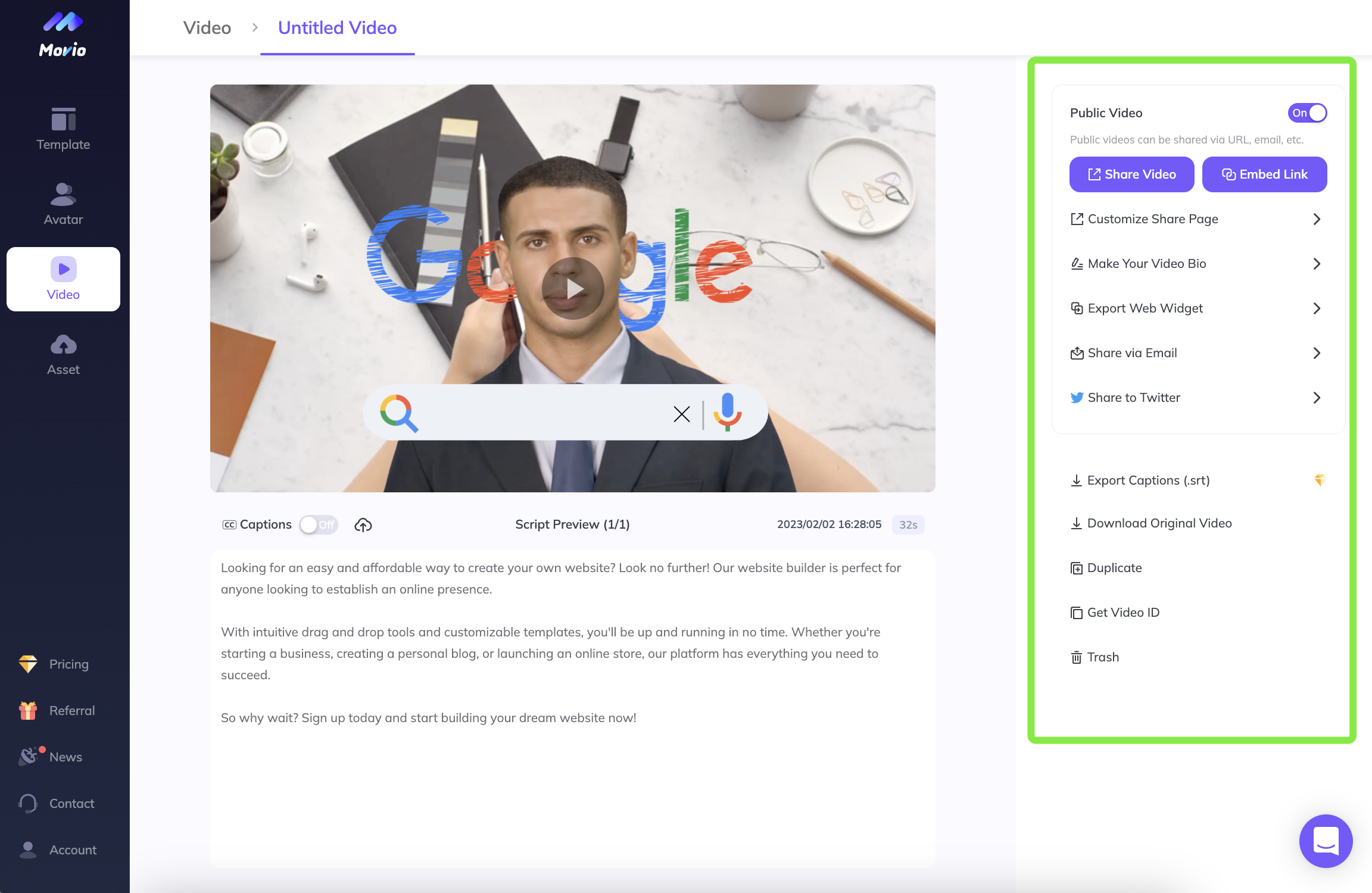Click the Pricing diamond icon
1372x893 pixels.
click(x=28, y=664)
